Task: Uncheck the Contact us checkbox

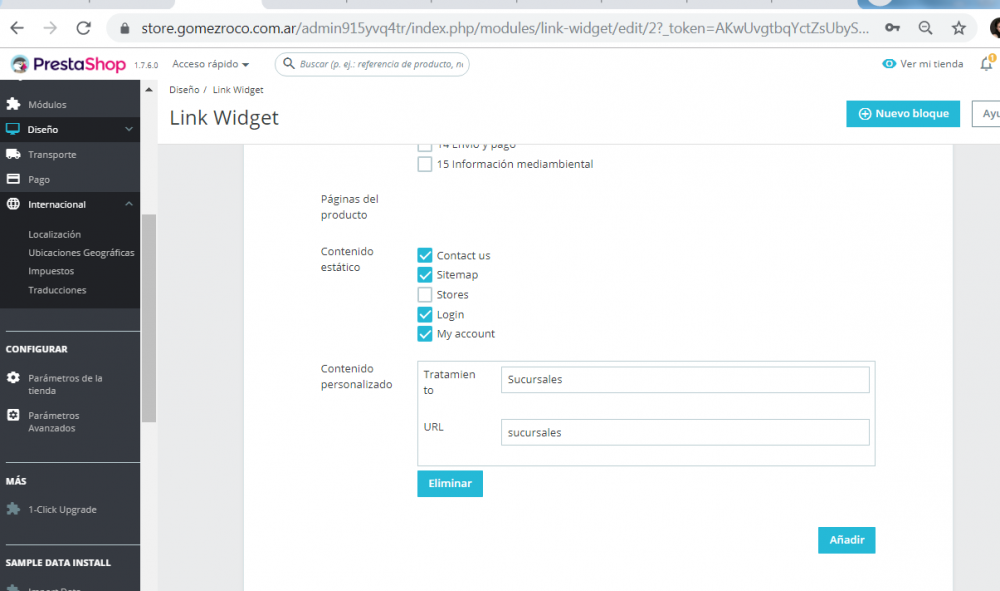Action: 425,255
